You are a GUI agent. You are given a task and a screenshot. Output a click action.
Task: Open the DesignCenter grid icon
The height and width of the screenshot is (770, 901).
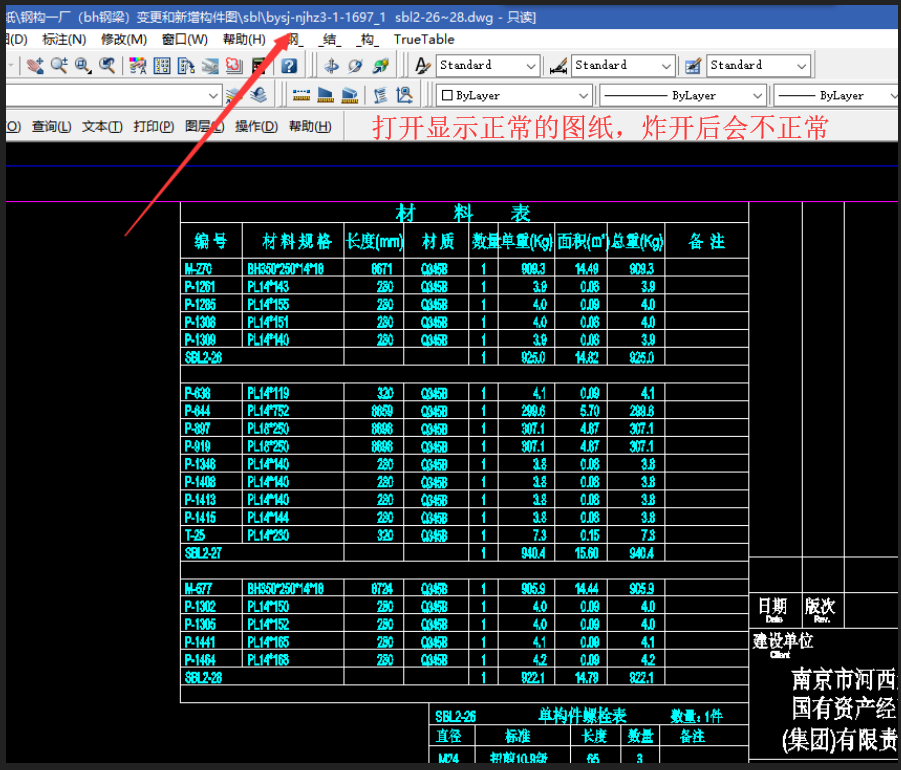pos(162,66)
